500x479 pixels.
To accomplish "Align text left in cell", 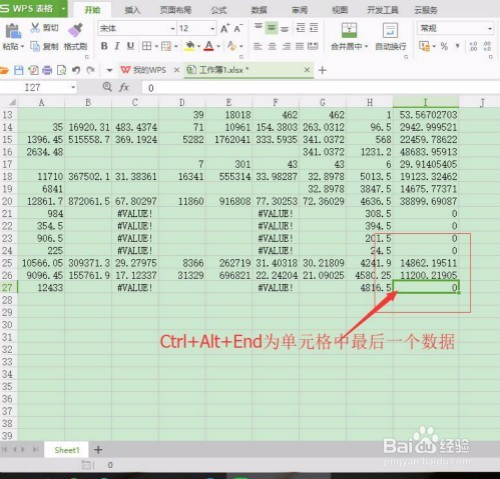I will (257, 46).
